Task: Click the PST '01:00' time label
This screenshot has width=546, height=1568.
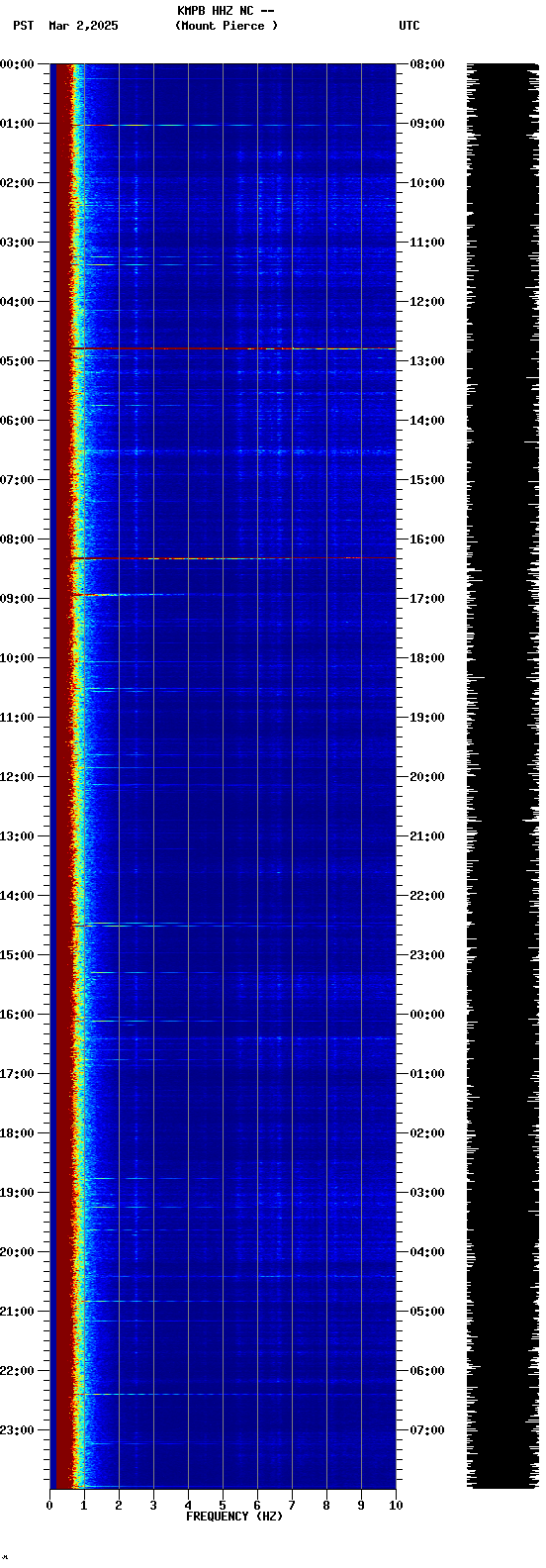Action: (x=17, y=124)
